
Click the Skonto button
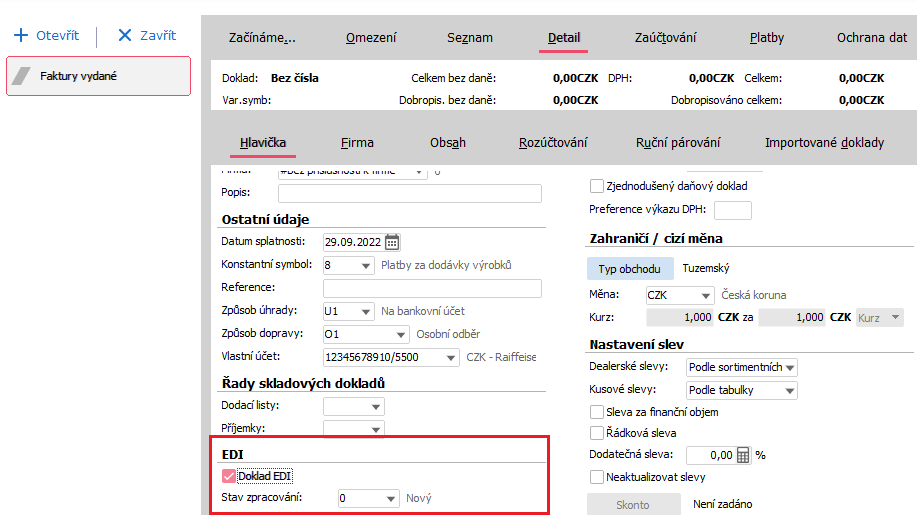pos(633,505)
